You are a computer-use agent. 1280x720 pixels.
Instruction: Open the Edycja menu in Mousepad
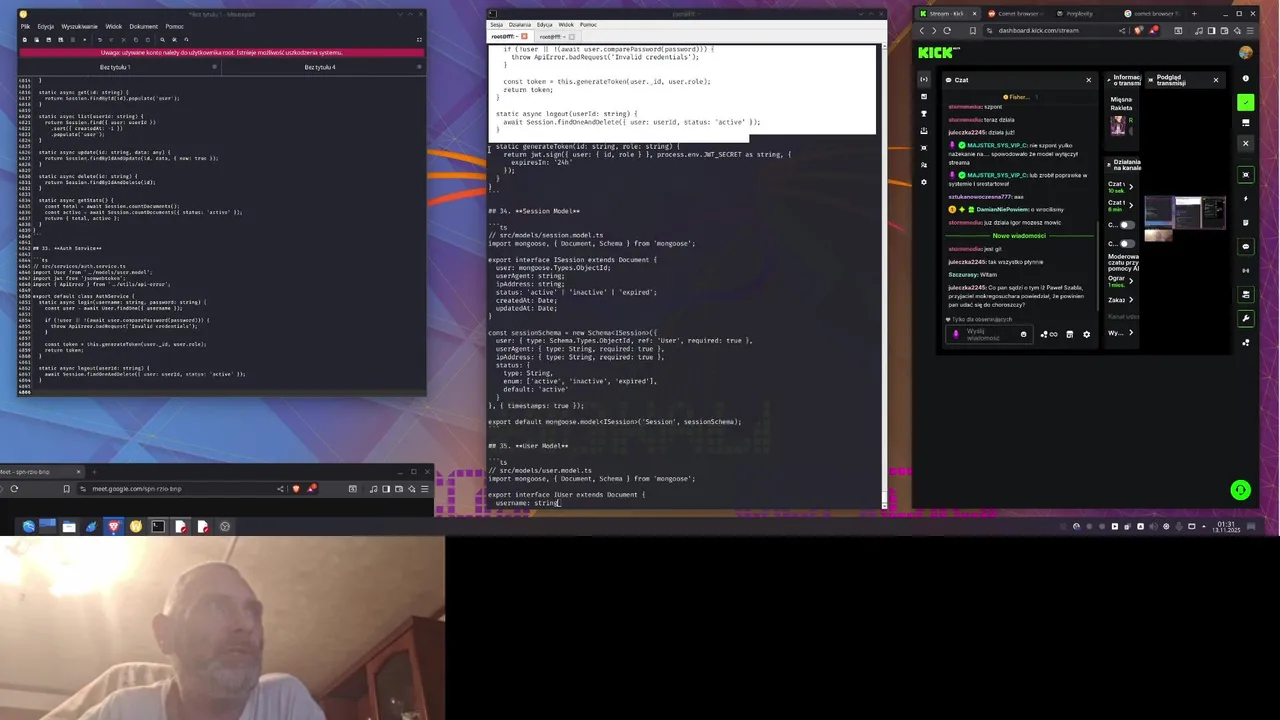click(46, 26)
